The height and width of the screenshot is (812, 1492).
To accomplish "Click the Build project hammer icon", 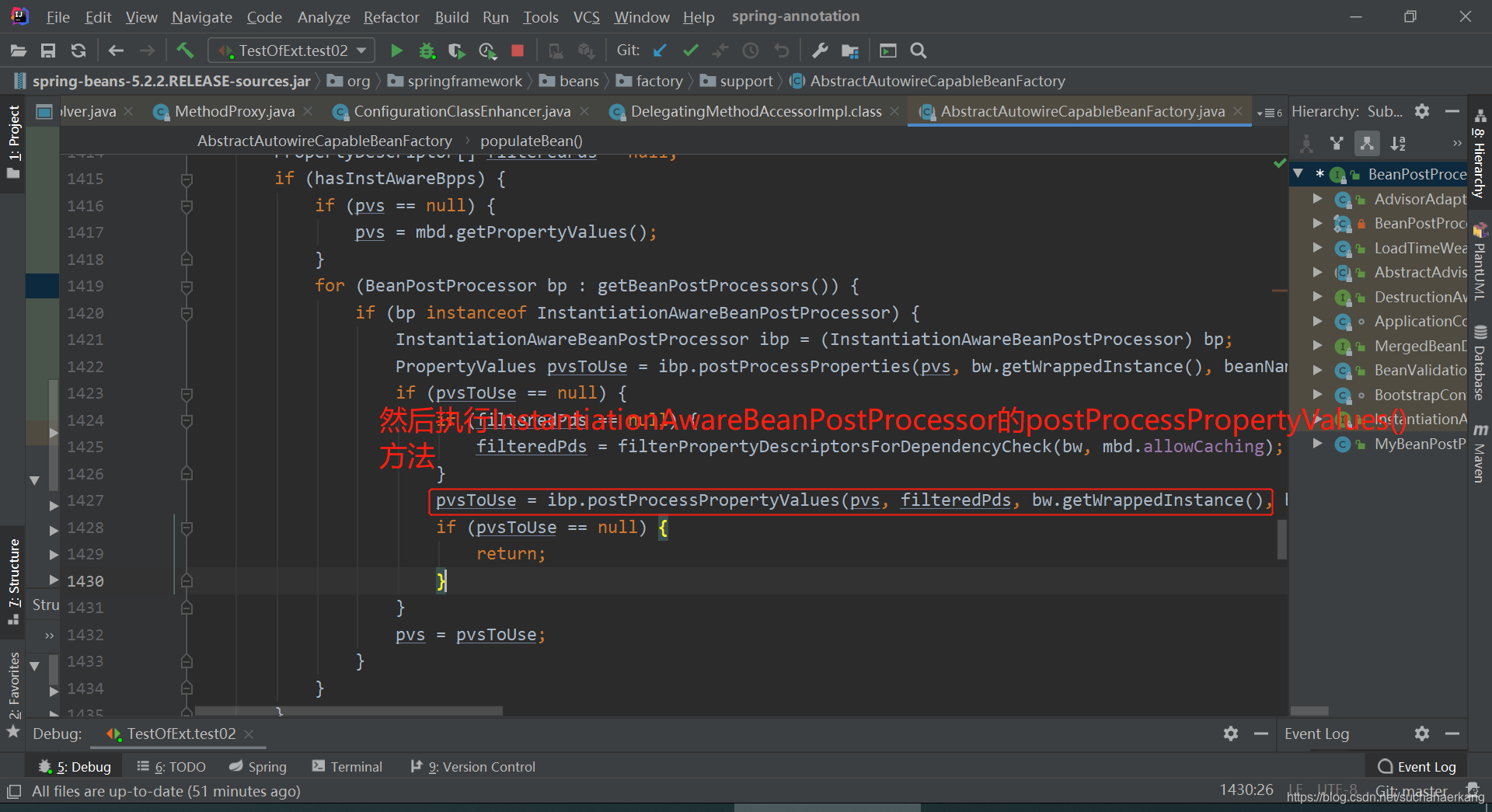I will 185,51.
